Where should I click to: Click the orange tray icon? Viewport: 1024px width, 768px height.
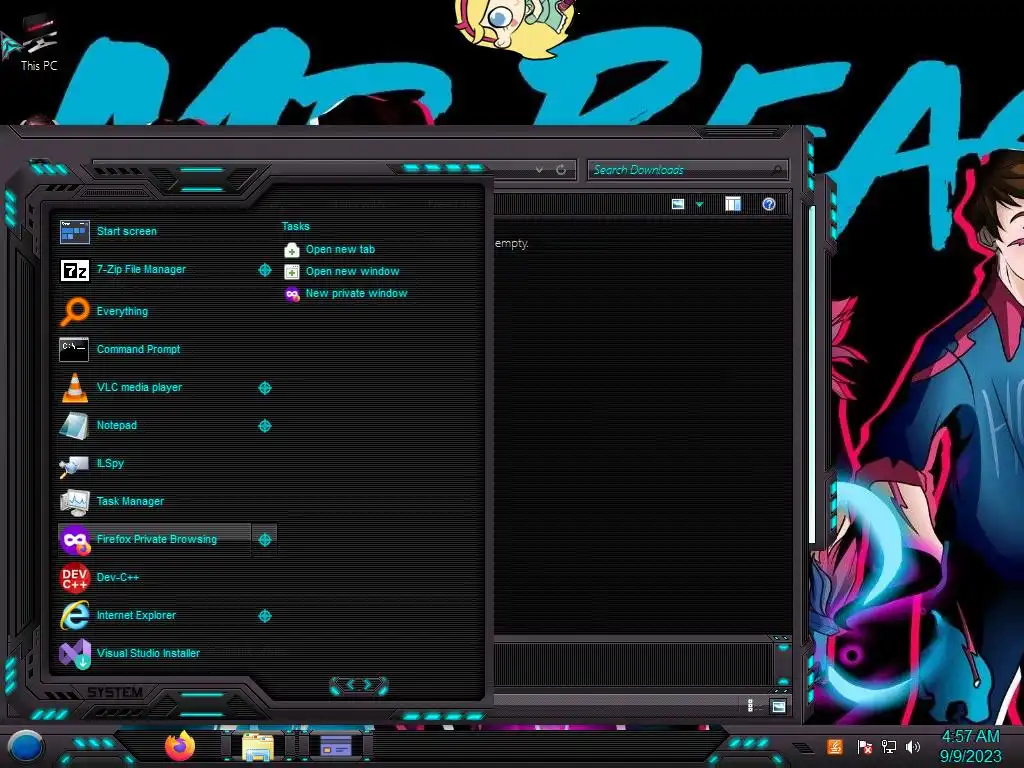click(835, 746)
